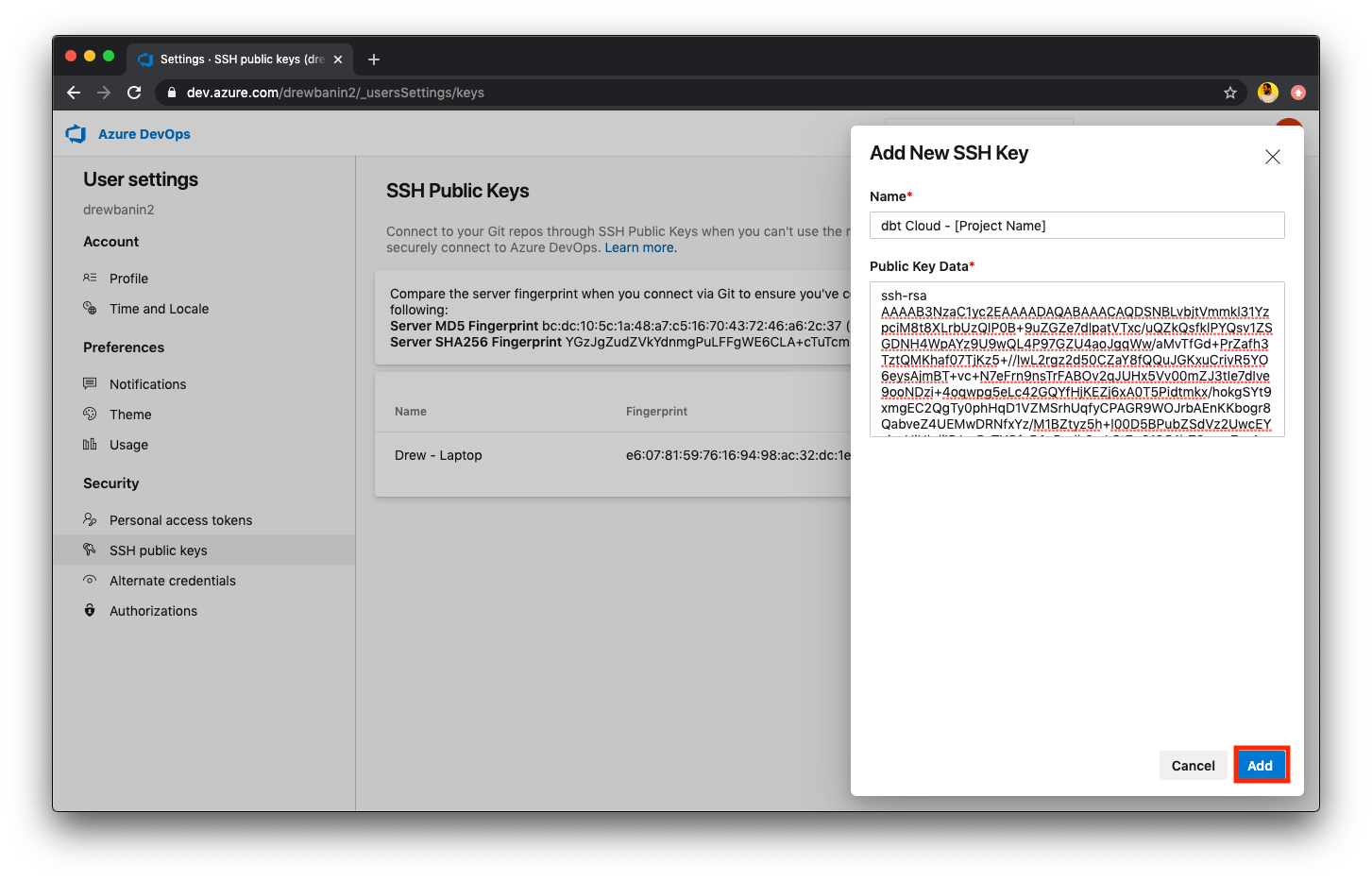This screenshot has width=1372, height=881.
Task: Select SSH public keys in sidebar
Action: pyautogui.click(x=158, y=550)
